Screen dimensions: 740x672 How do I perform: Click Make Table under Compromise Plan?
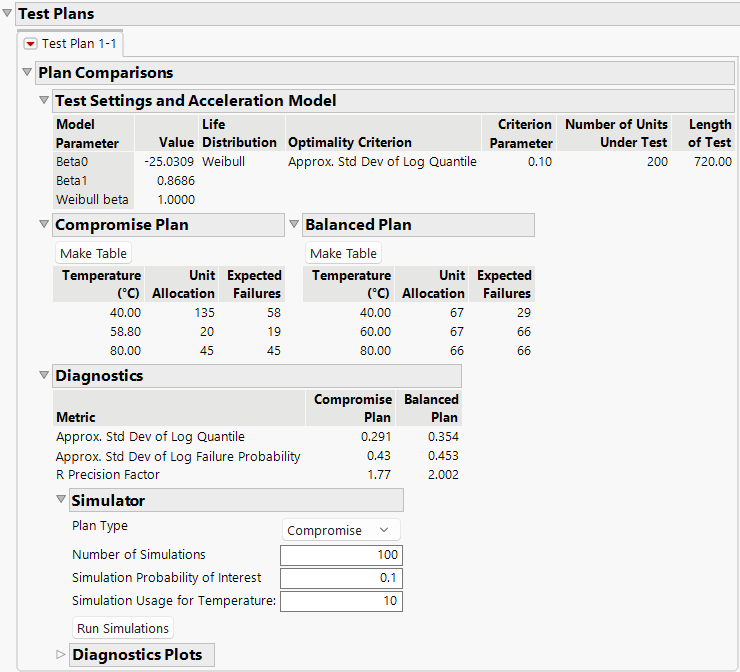(93, 253)
